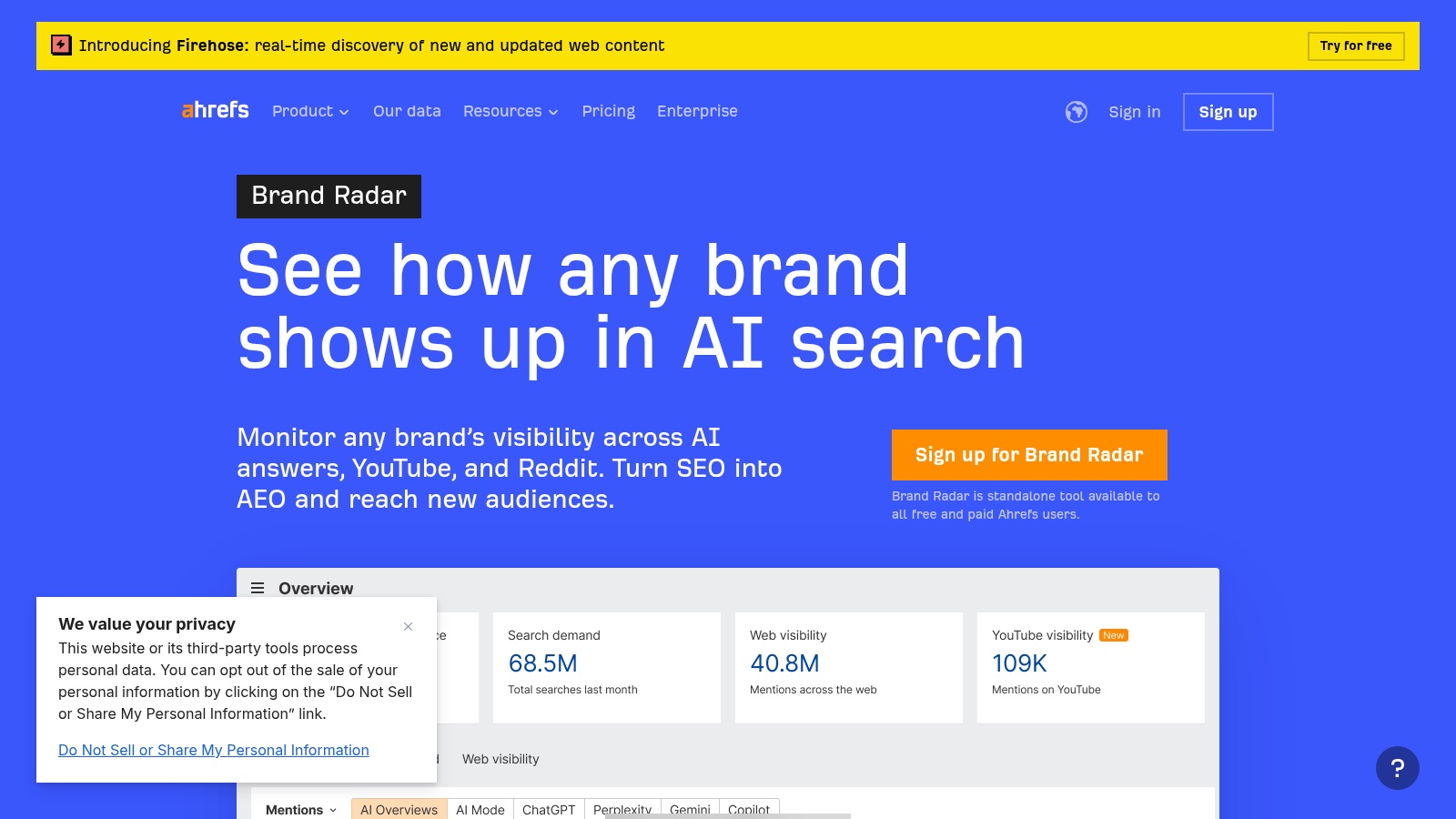Enable the Perplexity mentions filter
This screenshot has width=1456, height=819.
coord(624,809)
